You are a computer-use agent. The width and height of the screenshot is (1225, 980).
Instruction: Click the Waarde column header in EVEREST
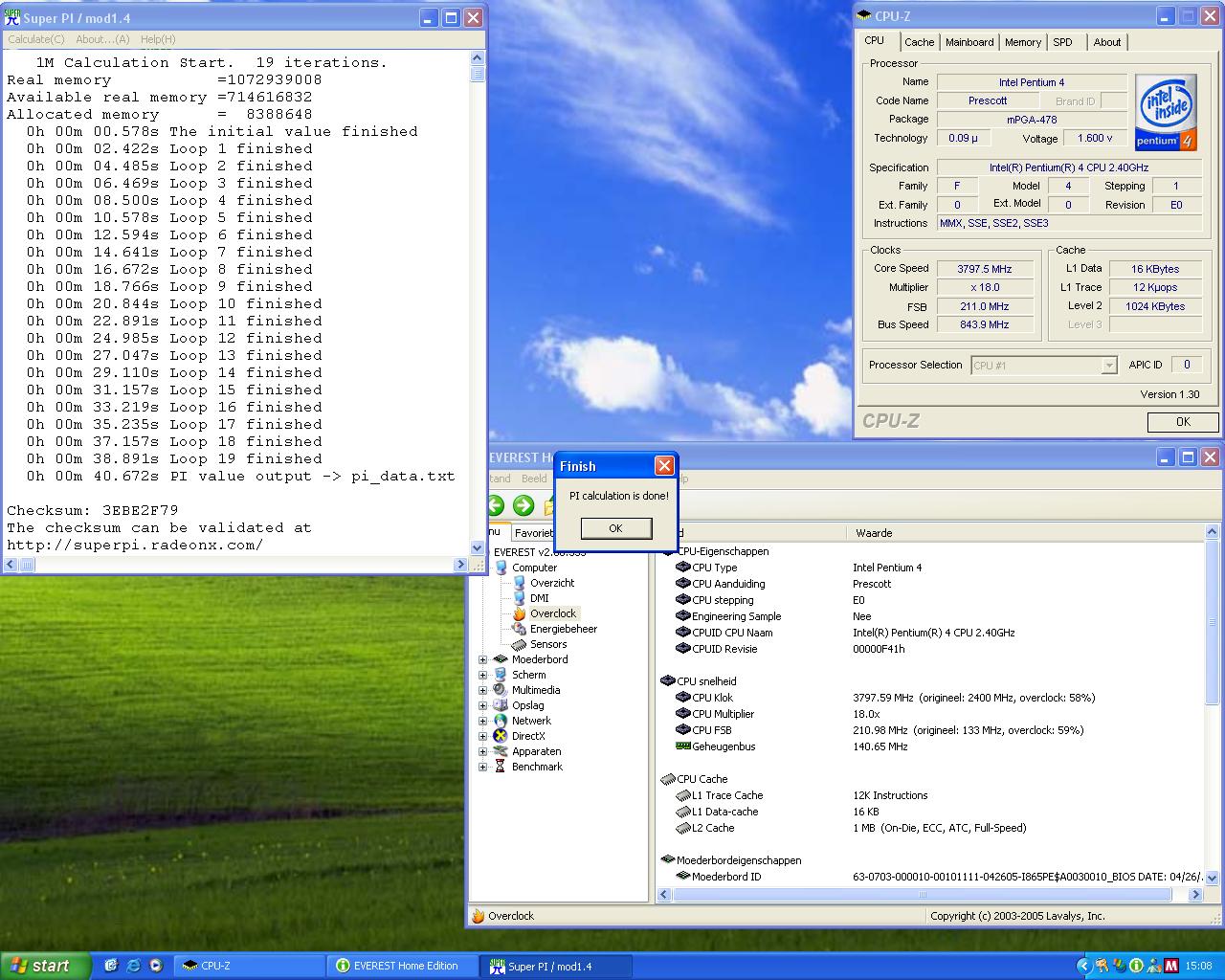[x=1024, y=533]
